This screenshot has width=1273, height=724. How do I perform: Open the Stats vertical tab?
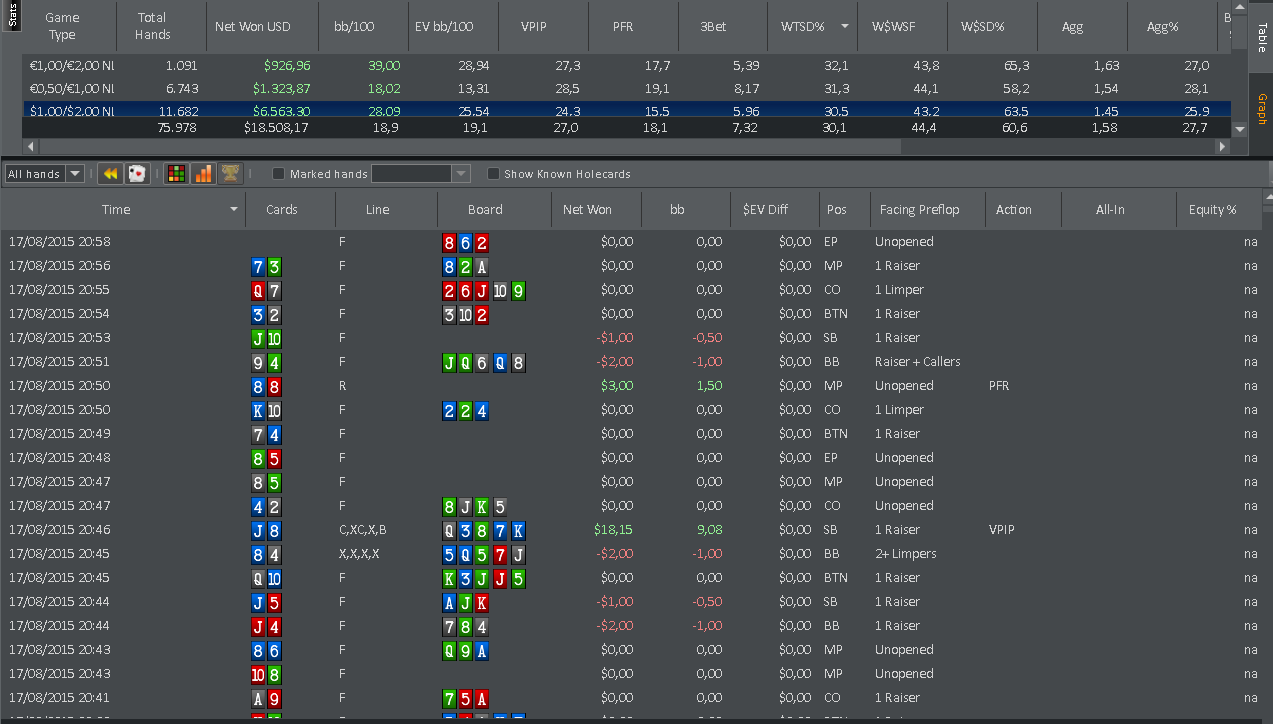pos(11,15)
